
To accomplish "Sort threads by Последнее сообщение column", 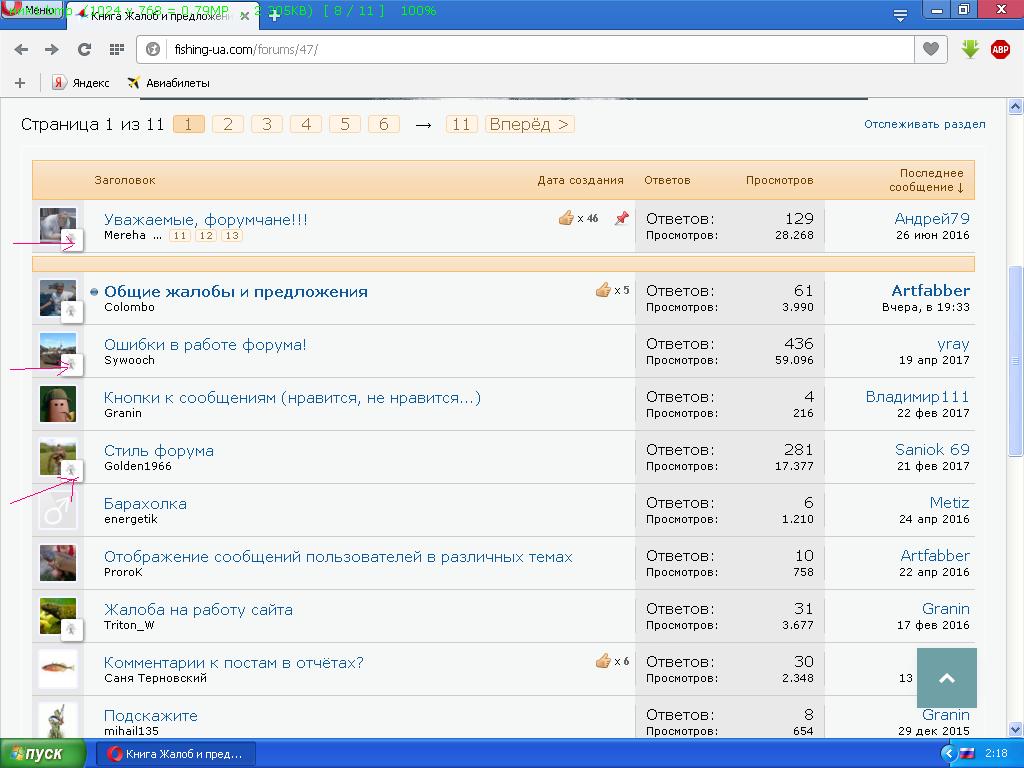I will coord(930,180).
